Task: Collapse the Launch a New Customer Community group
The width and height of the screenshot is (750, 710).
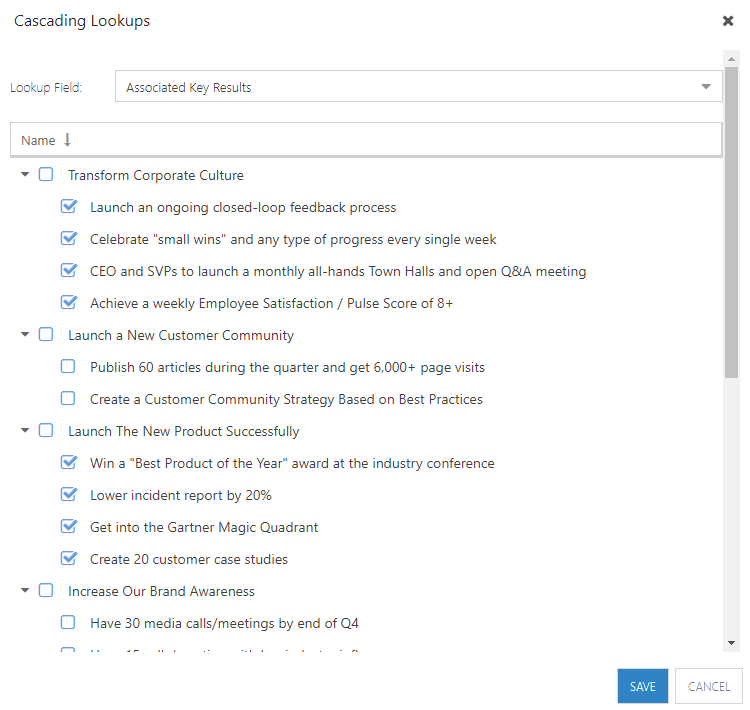Action: click(x=25, y=334)
